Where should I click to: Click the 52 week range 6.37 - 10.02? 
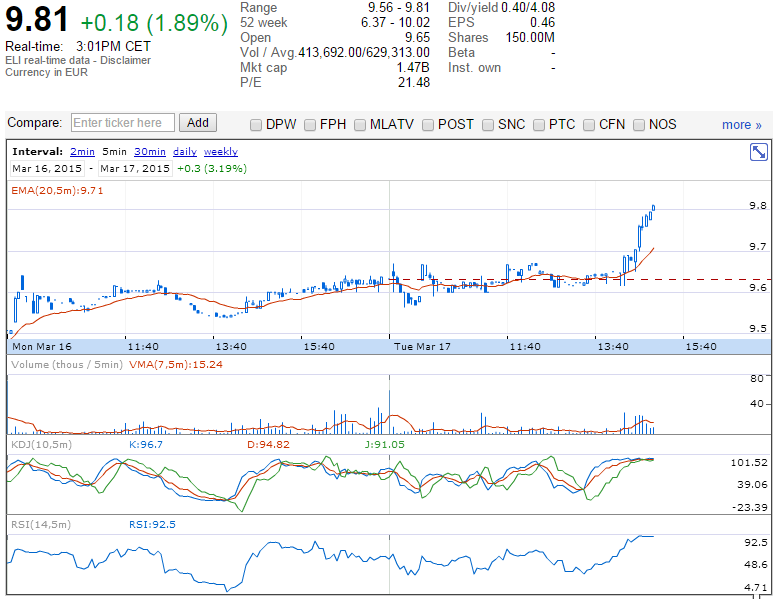[x=395, y=23]
